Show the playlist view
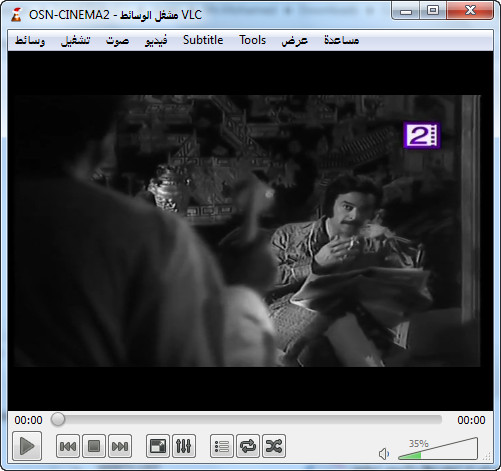Viewport: 501px width, 471px height. click(222, 446)
